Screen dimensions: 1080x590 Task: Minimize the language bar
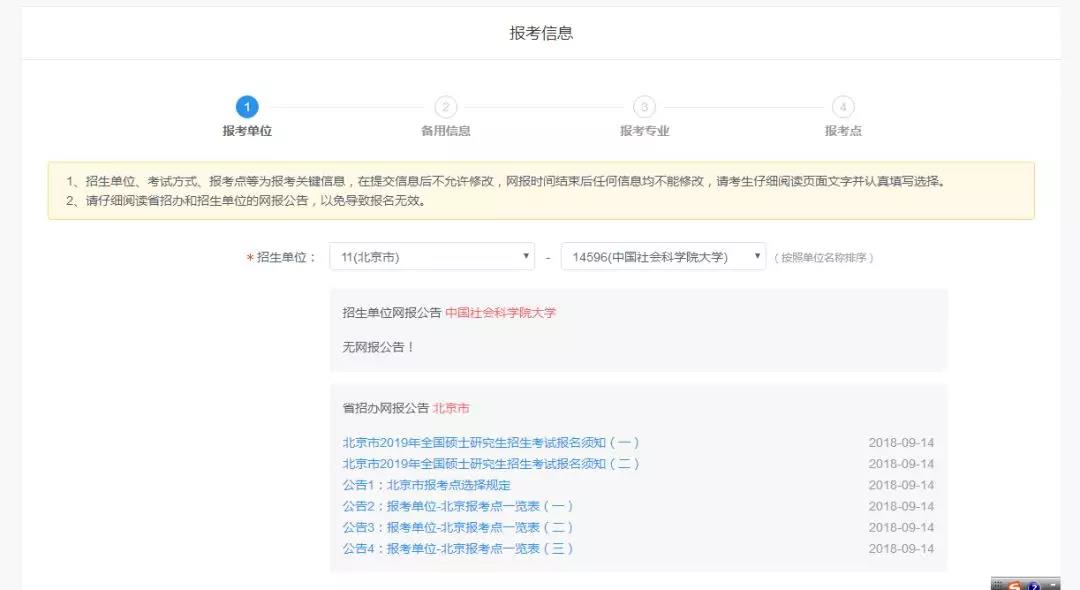pyautogui.click(x=1053, y=584)
